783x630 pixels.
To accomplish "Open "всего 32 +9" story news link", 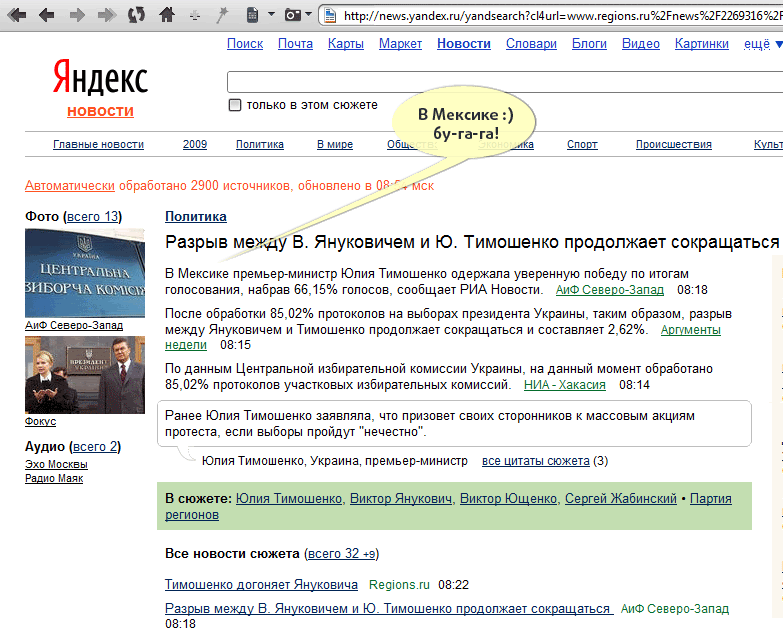I will coord(342,554).
